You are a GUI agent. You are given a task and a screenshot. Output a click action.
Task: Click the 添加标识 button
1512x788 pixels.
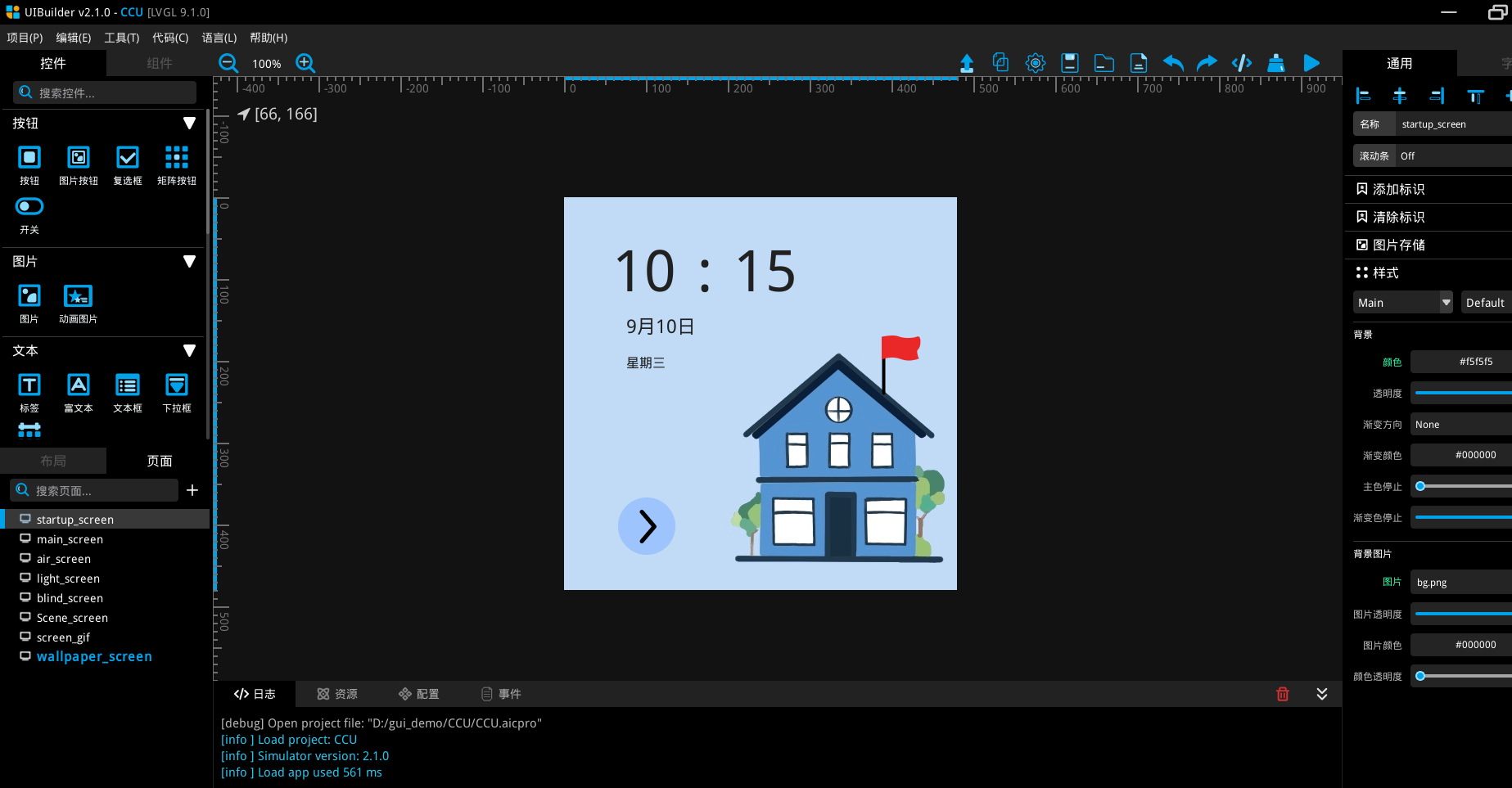(1398, 189)
